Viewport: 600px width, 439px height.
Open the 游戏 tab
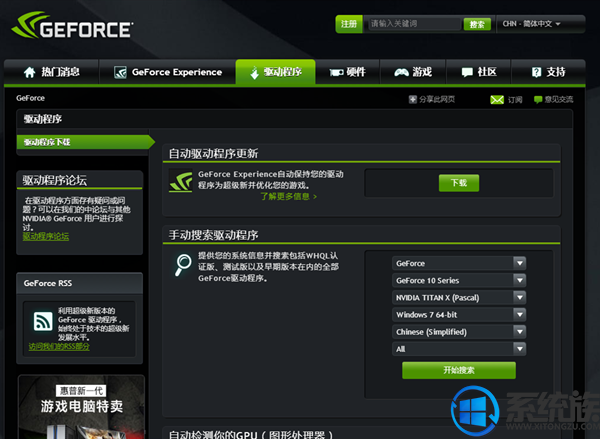tap(413, 72)
